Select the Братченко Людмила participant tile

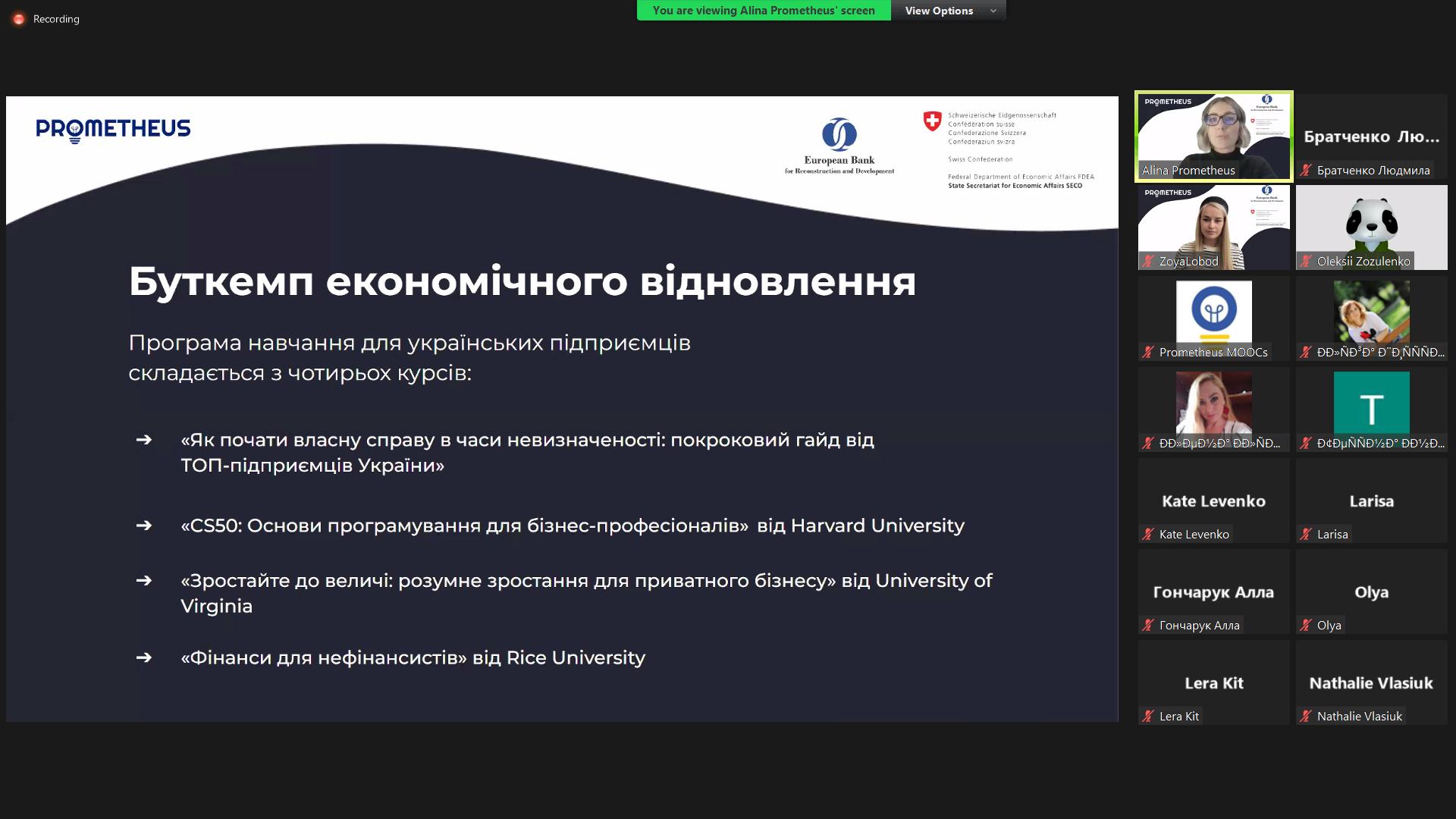click(x=1371, y=136)
